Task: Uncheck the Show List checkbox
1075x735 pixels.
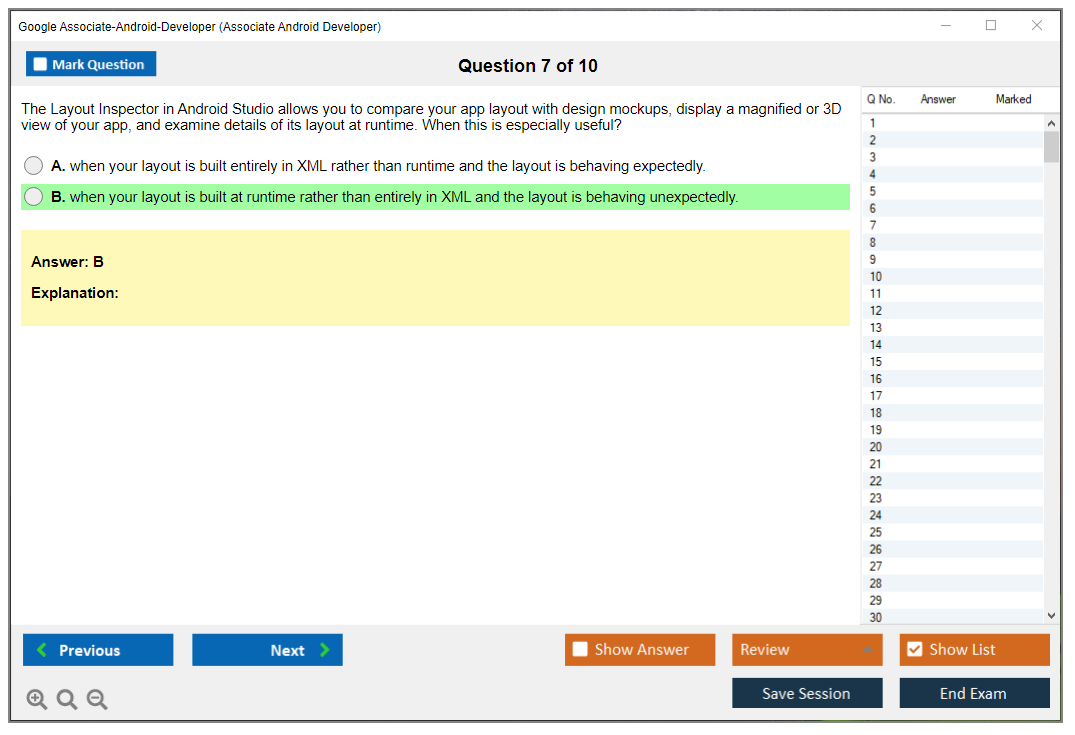Action: [914, 650]
